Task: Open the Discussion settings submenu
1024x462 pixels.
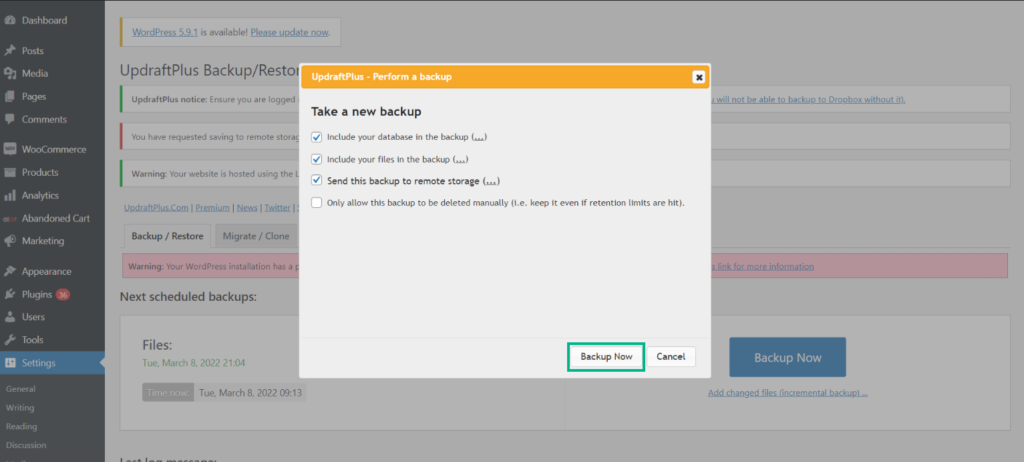Action: click(x=26, y=445)
